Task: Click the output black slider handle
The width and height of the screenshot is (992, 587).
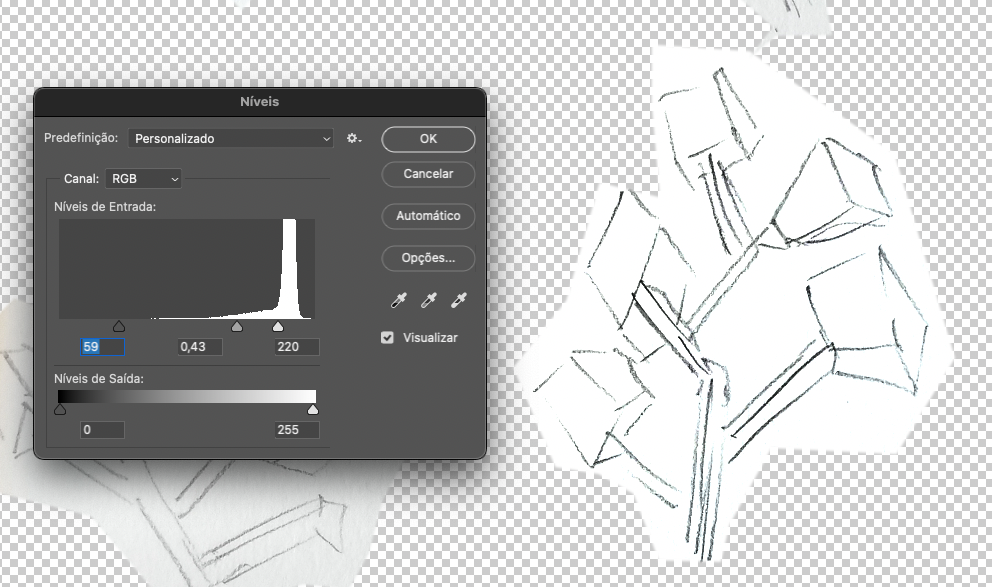Action: tap(60, 410)
